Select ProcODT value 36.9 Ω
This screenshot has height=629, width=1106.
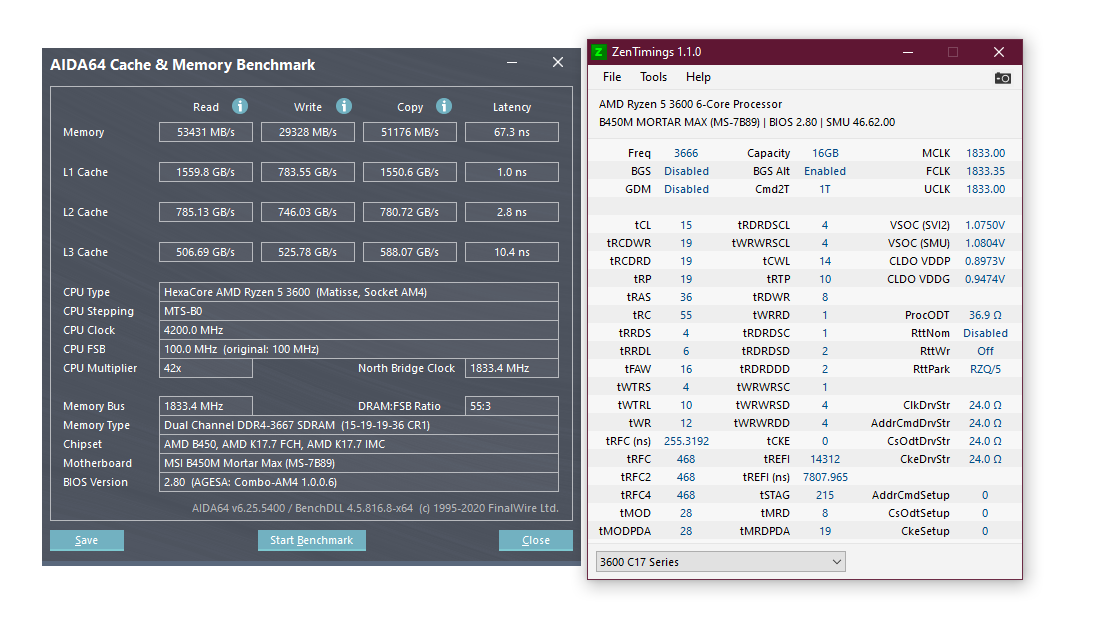click(985, 315)
